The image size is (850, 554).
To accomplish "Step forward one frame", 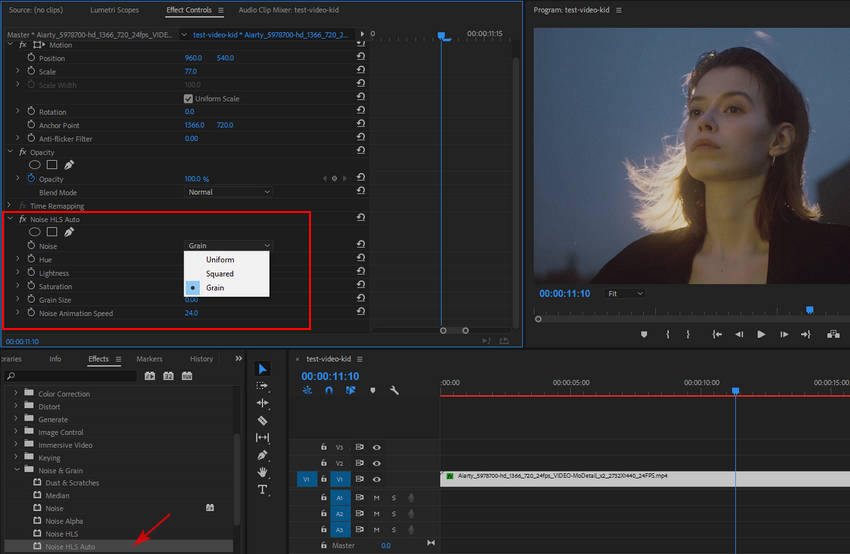I will [x=784, y=334].
